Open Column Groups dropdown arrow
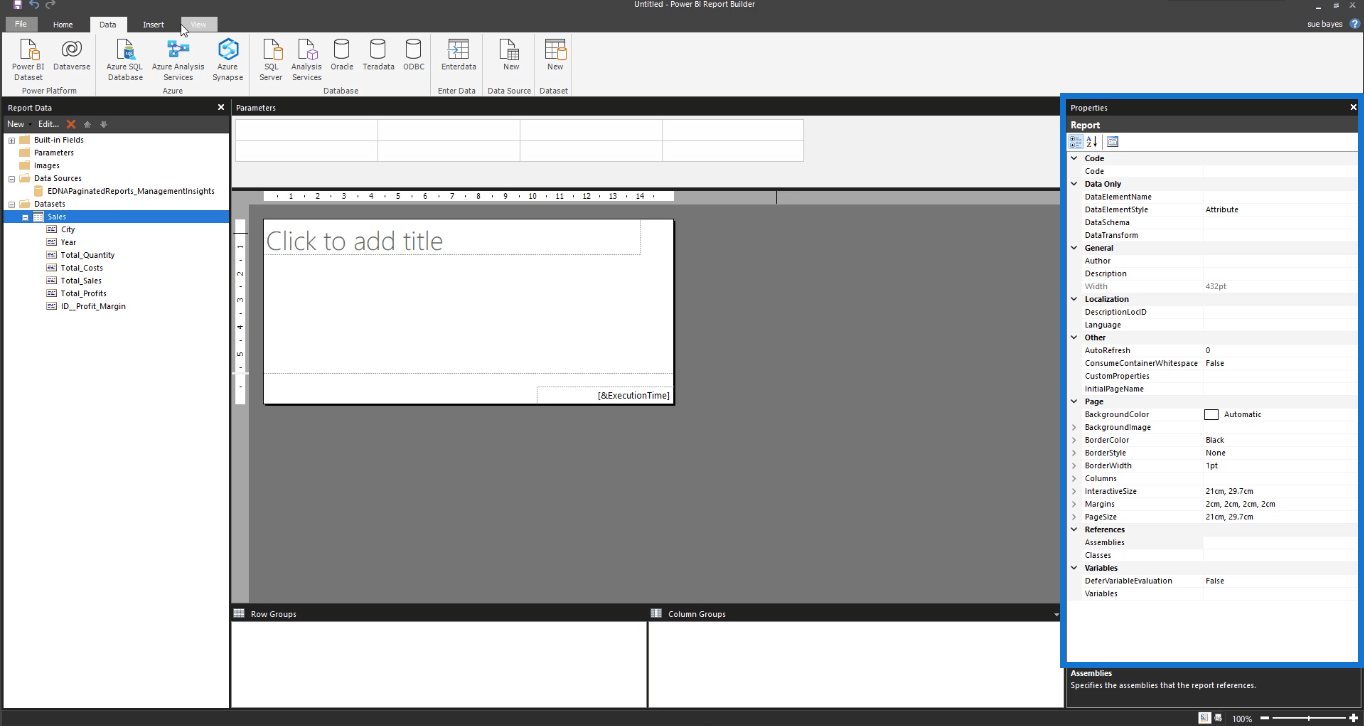This screenshot has width=1364, height=726. 1057,614
